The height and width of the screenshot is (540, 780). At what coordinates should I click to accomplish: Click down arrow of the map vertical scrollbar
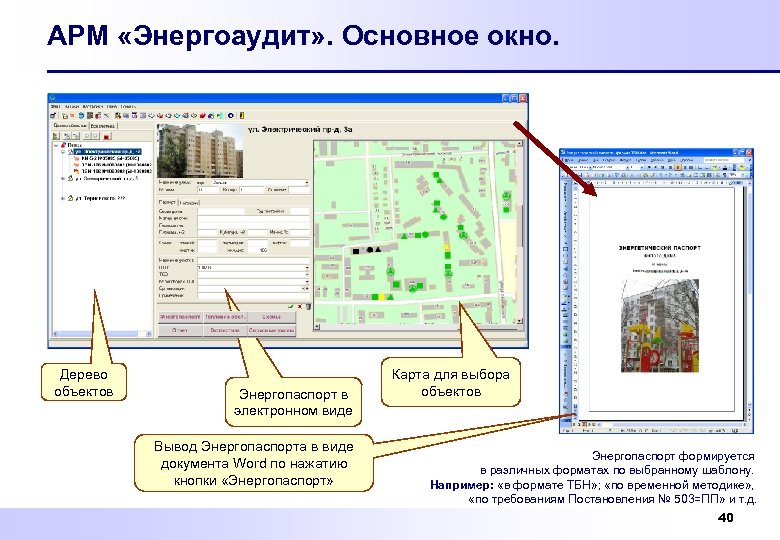coord(520,321)
